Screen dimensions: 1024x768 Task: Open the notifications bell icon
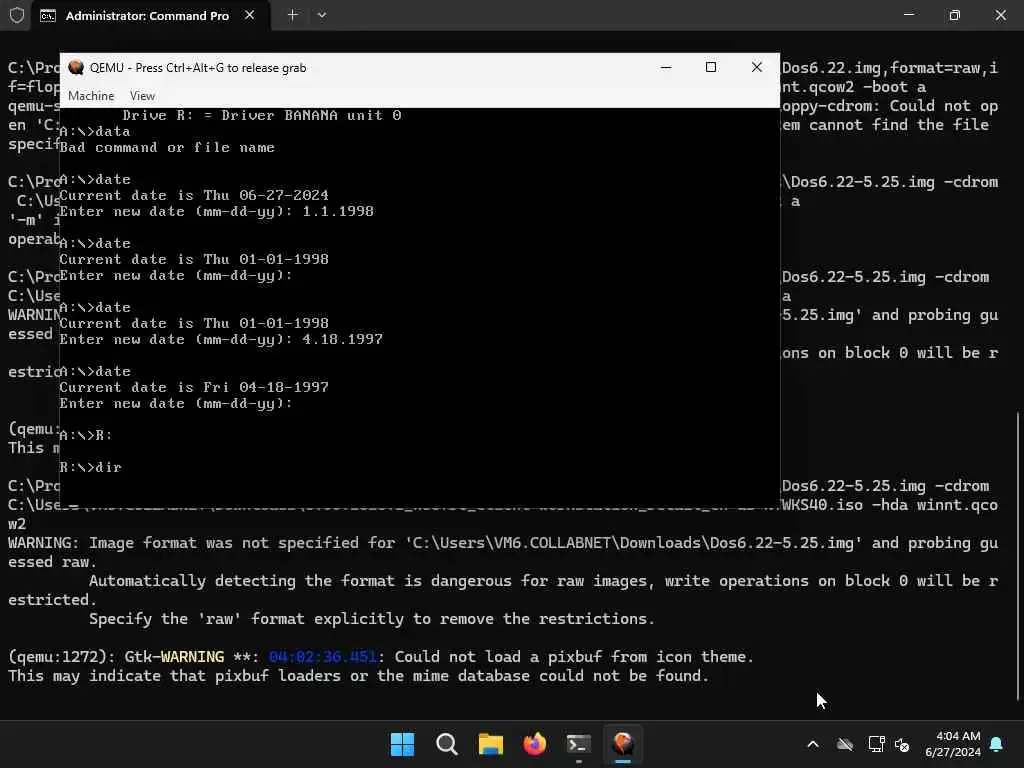pyautogui.click(x=997, y=744)
